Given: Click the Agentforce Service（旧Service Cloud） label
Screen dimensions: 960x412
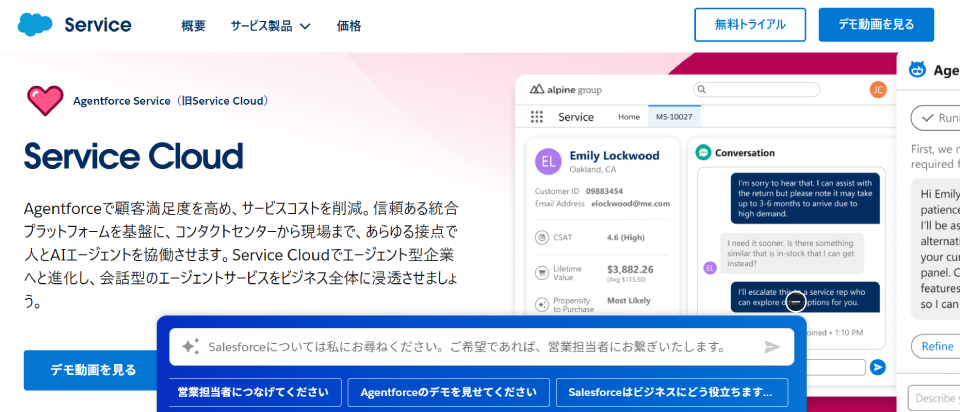Looking at the screenshot, I should click(x=171, y=101).
